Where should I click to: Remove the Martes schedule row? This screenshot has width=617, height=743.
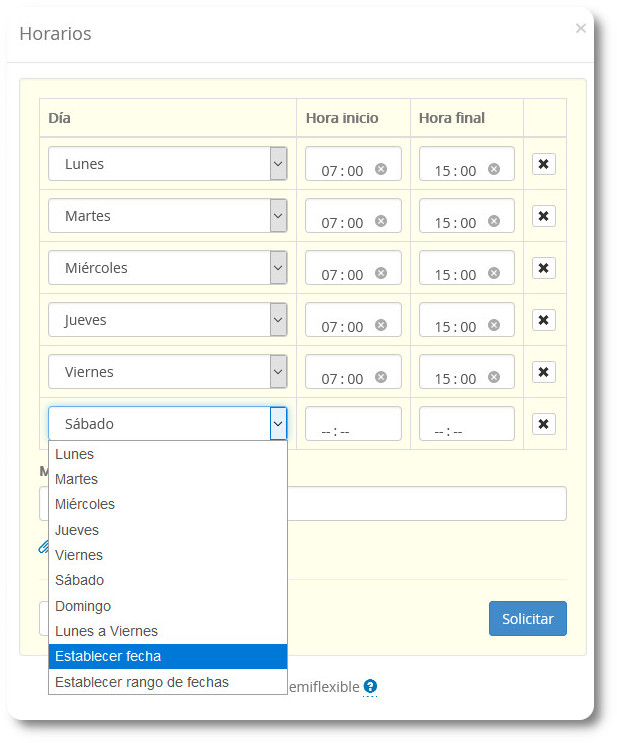[543, 216]
